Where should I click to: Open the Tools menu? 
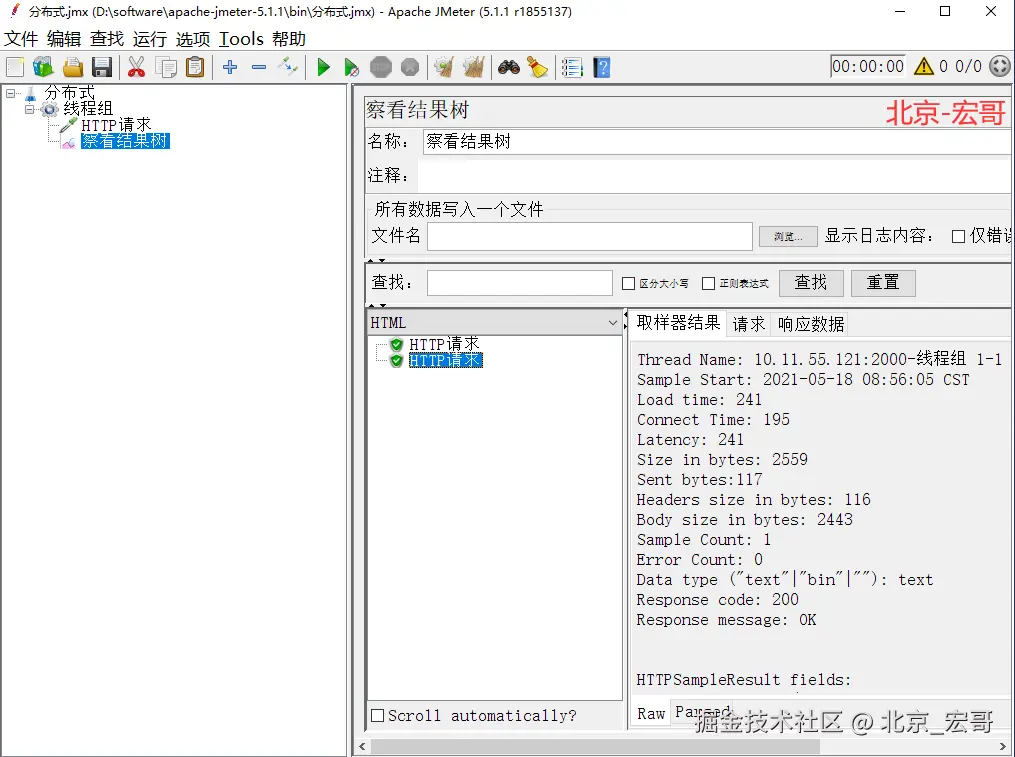tap(241, 39)
